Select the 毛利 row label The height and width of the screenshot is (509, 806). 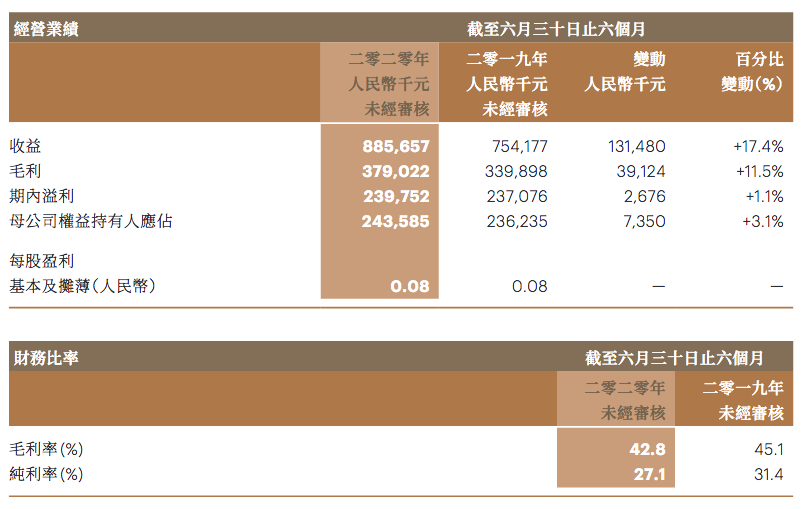coord(26,171)
